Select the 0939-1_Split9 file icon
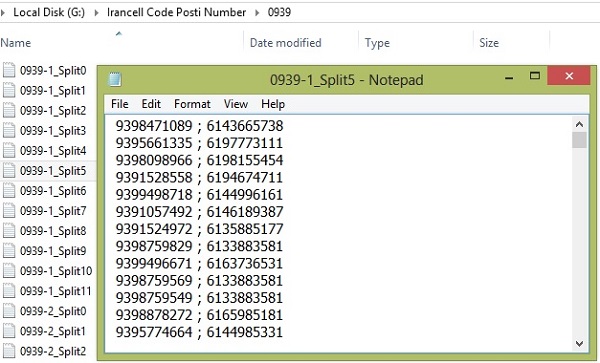 pyautogui.click(x=9, y=251)
